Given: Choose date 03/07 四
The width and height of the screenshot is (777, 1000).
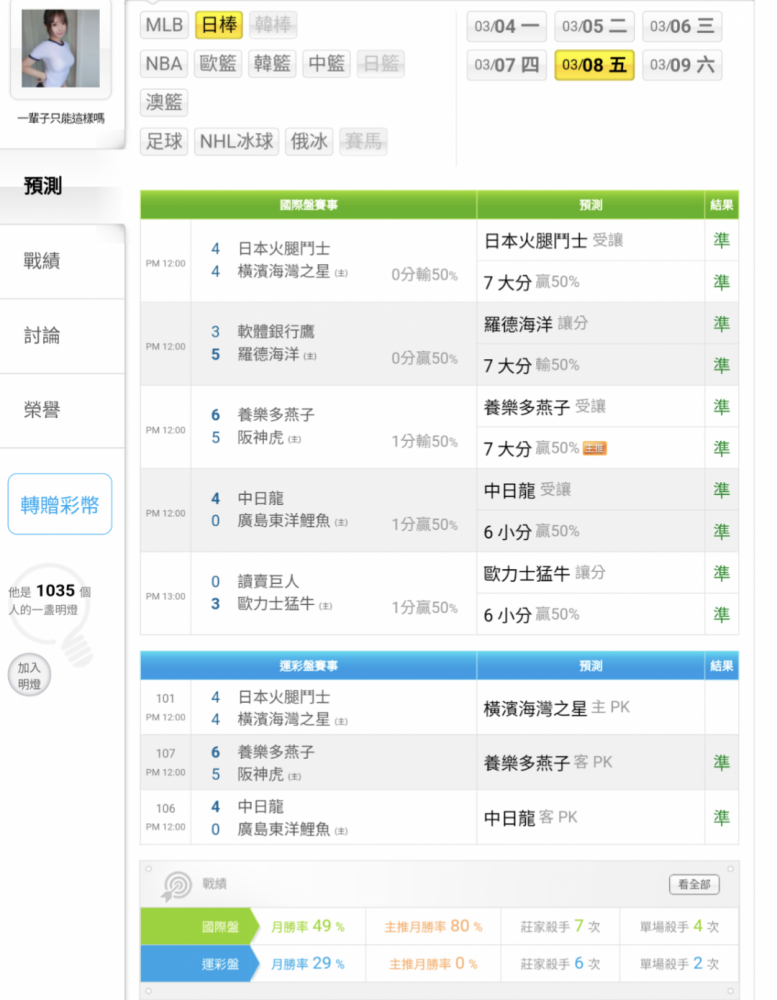Looking at the screenshot, I should click(x=507, y=65).
